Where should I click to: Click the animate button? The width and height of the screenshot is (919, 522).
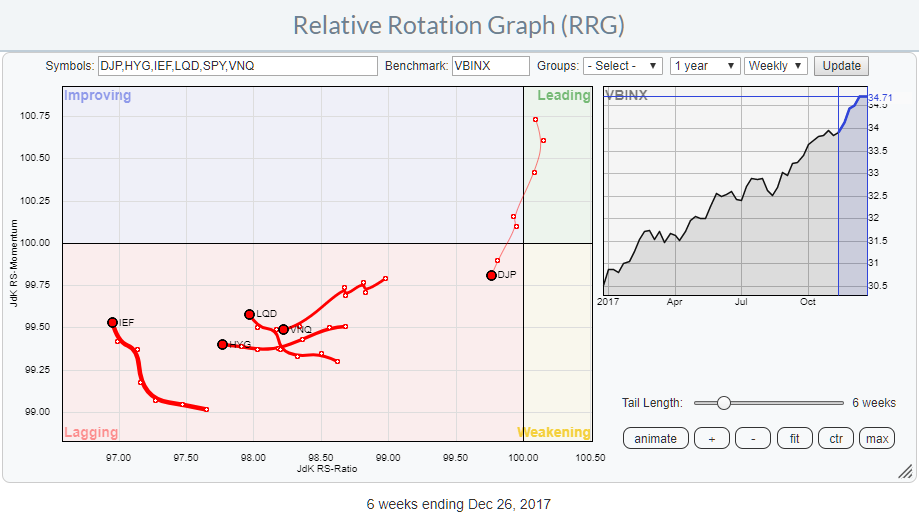[655, 438]
